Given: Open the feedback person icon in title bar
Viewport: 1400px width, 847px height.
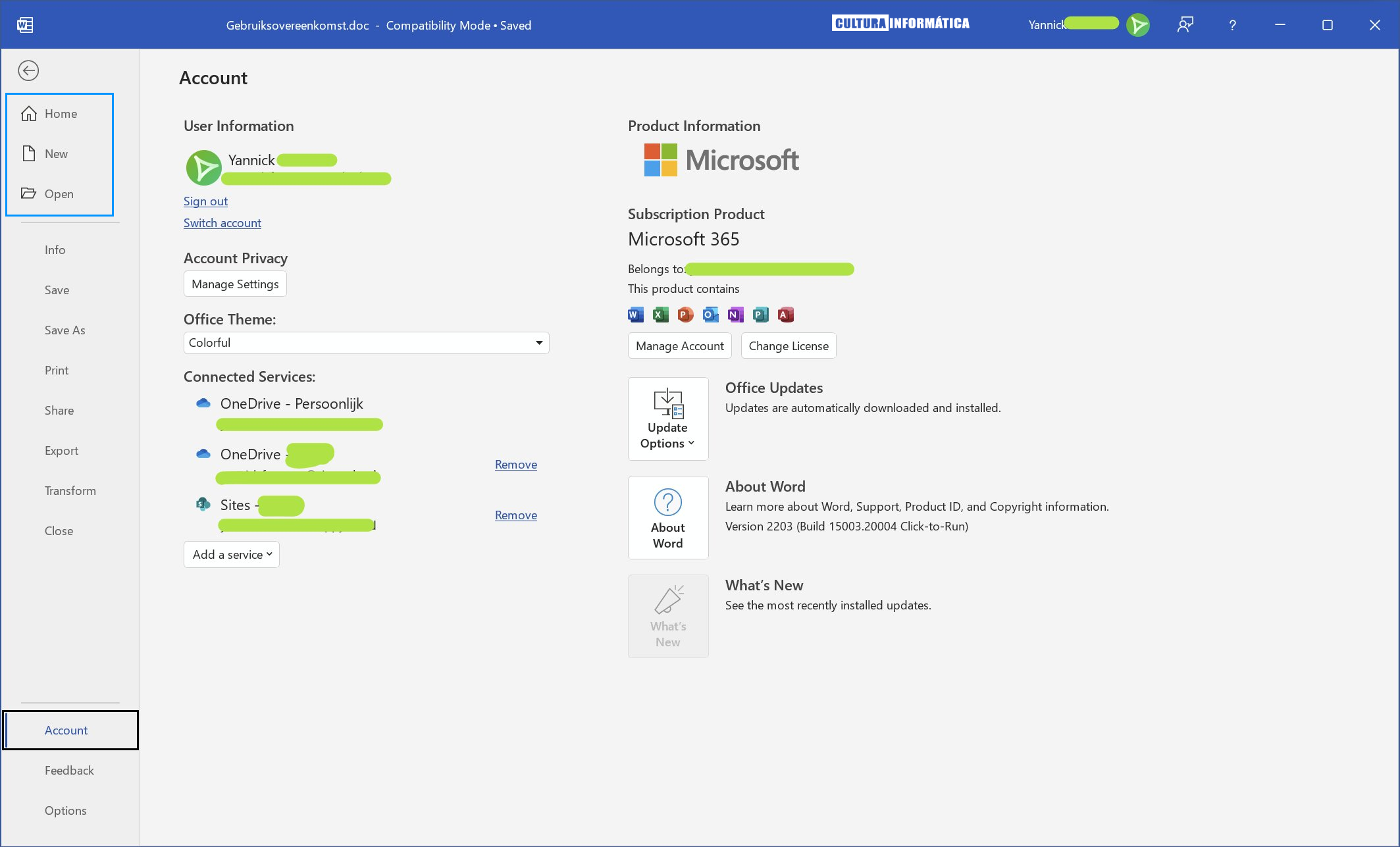Looking at the screenshot, I should 1185,25.
